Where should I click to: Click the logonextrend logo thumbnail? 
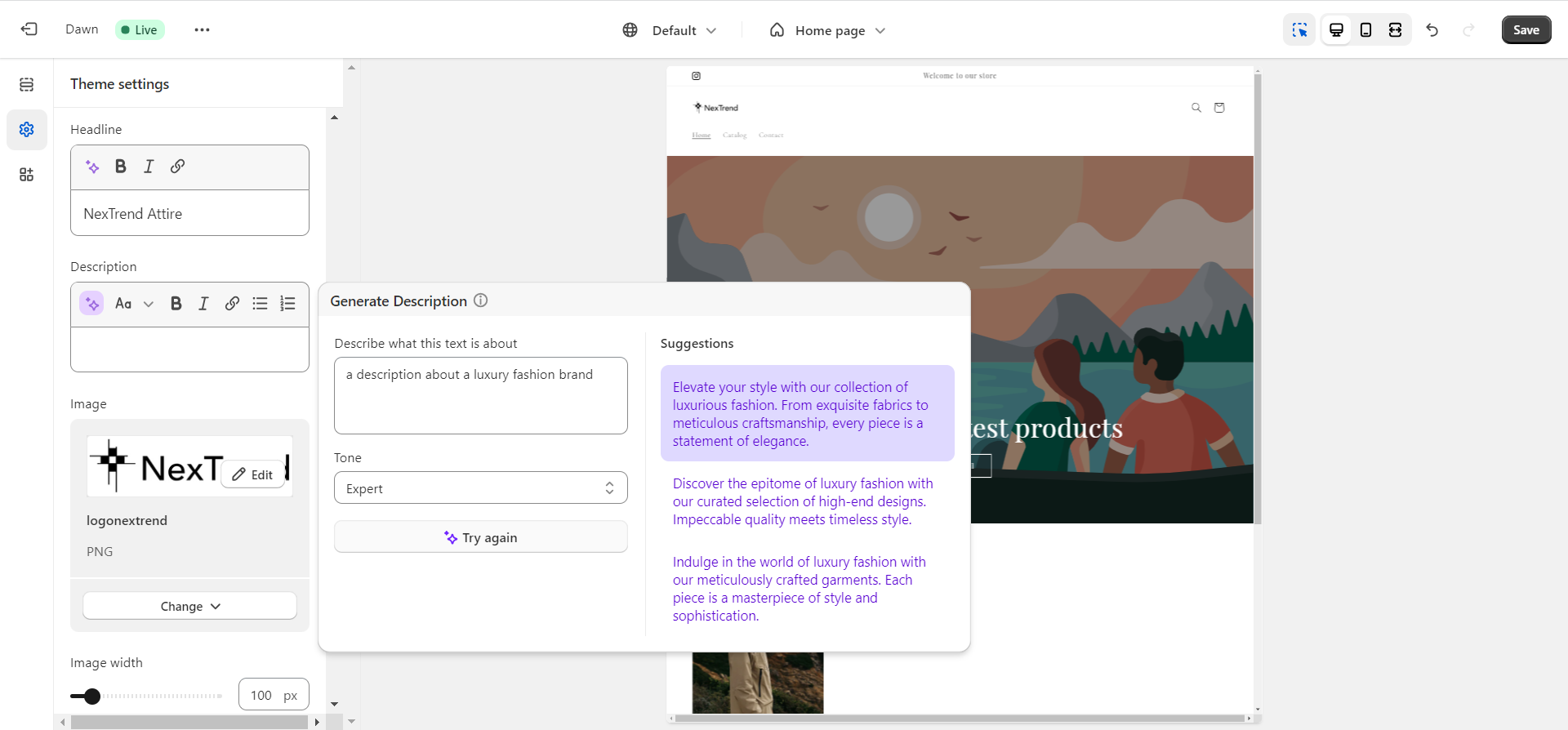[189, 466]
